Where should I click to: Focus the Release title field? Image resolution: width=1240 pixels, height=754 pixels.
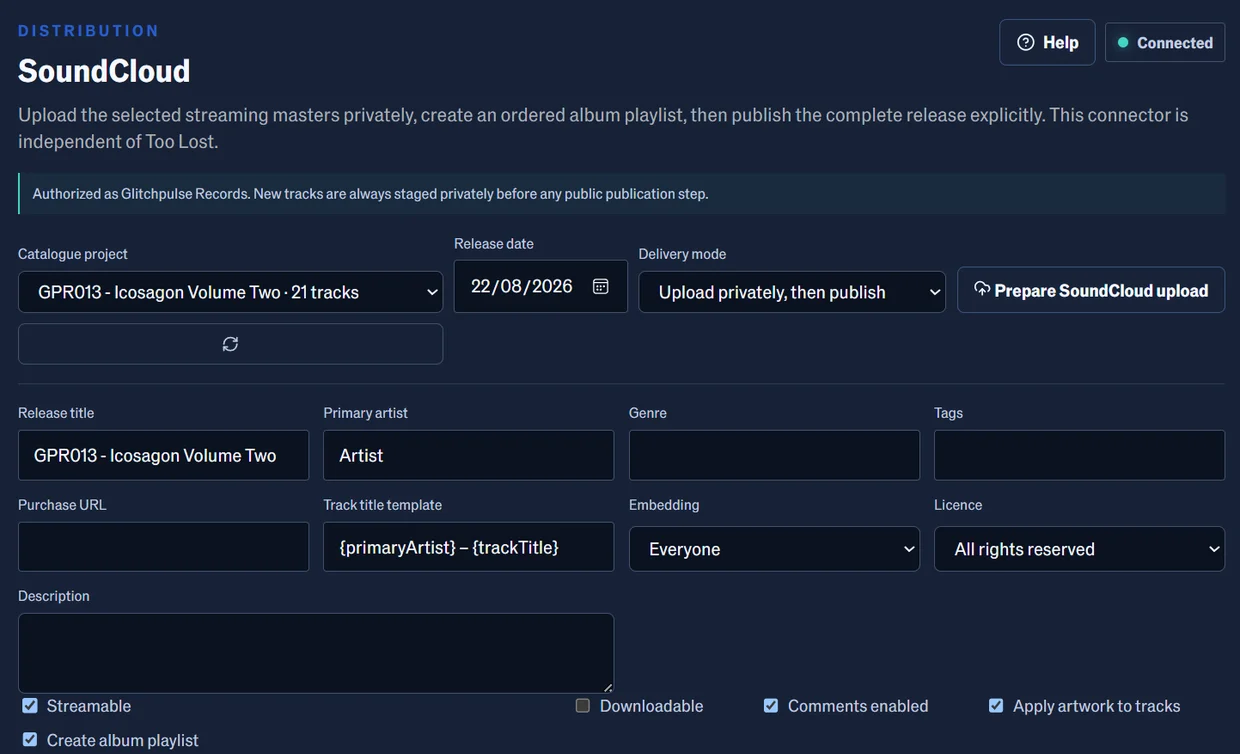click(x=163, y=455)
